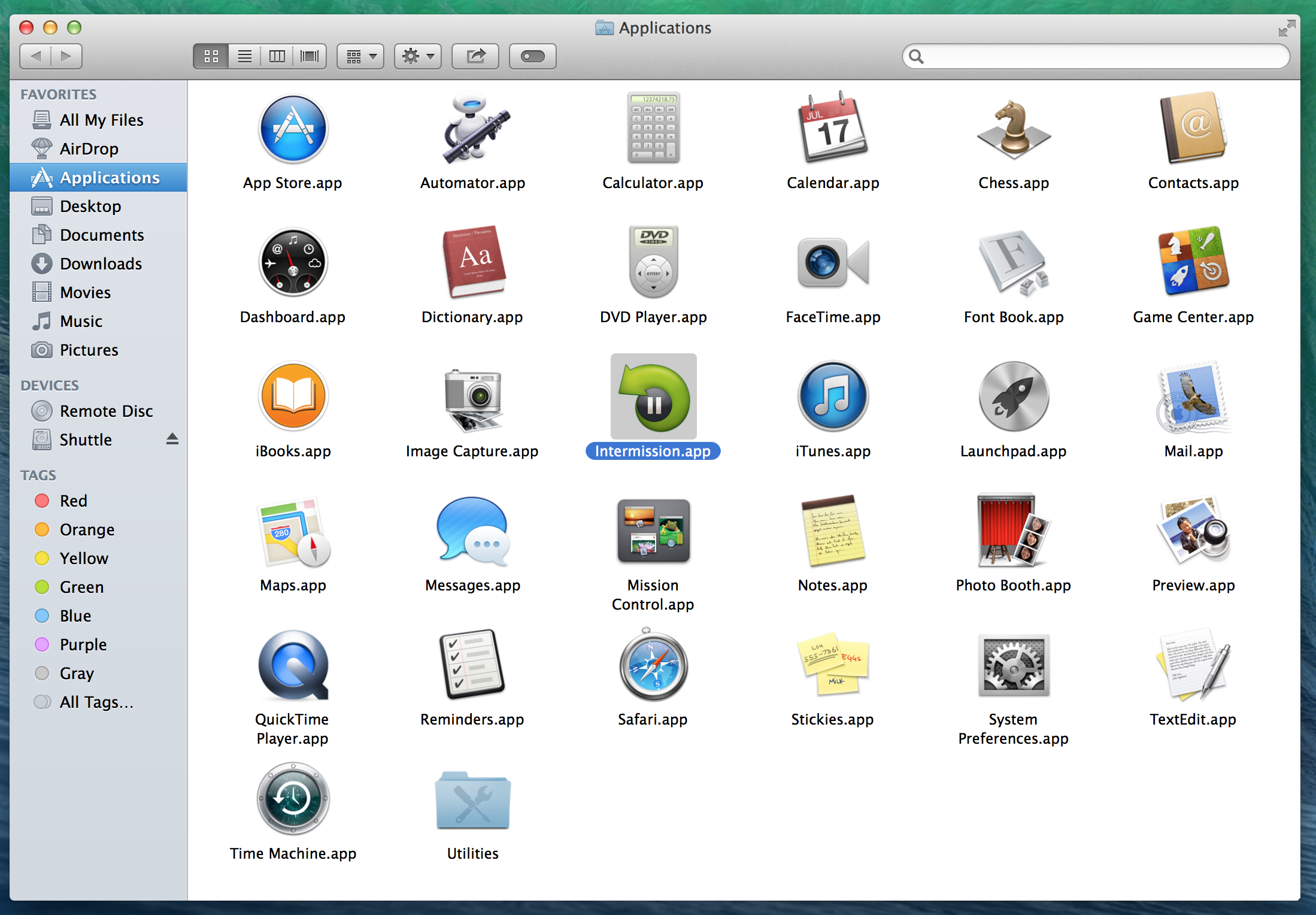Click the Time Machine.app clock icon
The image size is (1316, 915).
[x=293, y=799]
